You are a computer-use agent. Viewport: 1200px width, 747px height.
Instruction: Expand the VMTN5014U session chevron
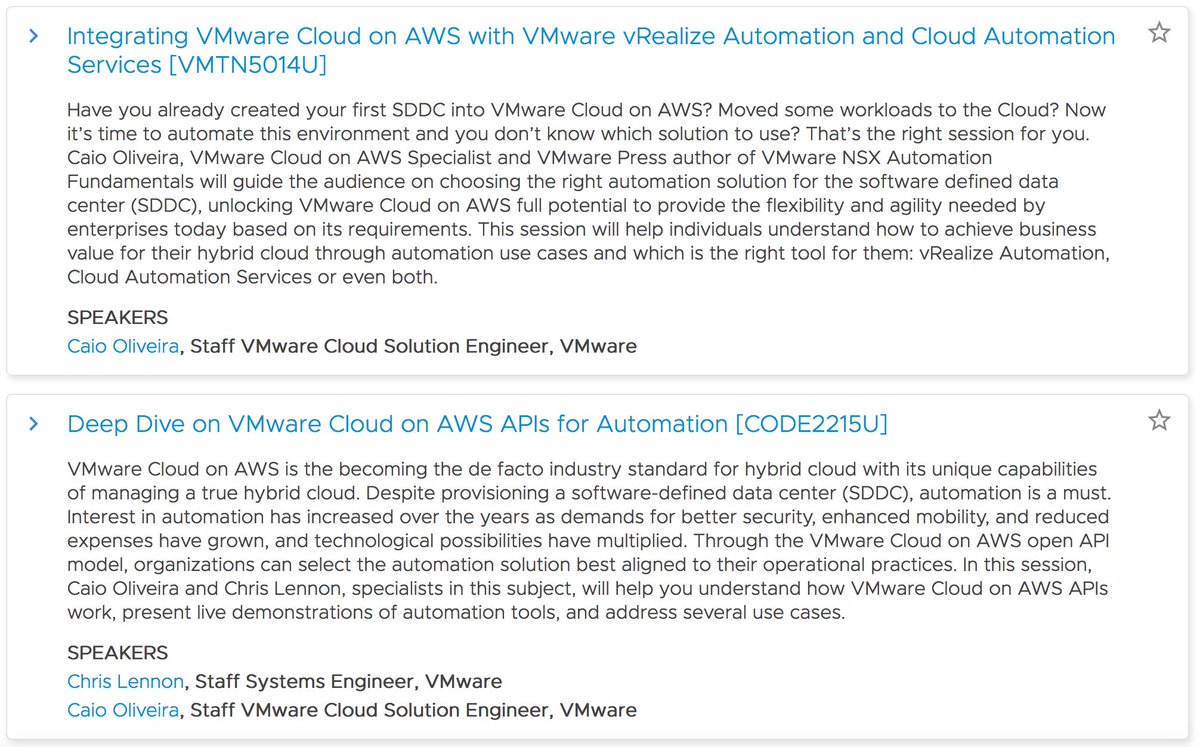point(34,36)
